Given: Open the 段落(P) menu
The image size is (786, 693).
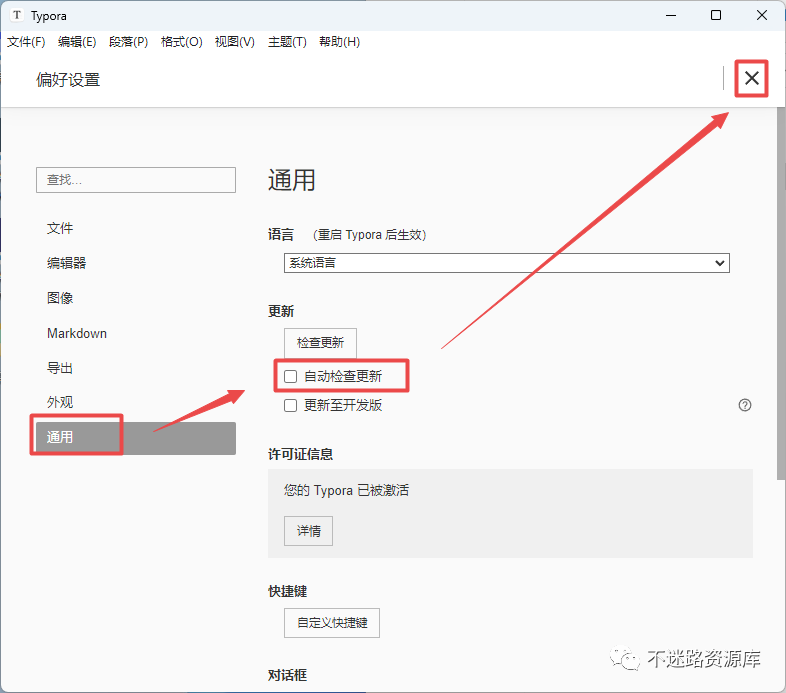Looking at the screenshot, I should pyautogui.click(x=128, y=42).
